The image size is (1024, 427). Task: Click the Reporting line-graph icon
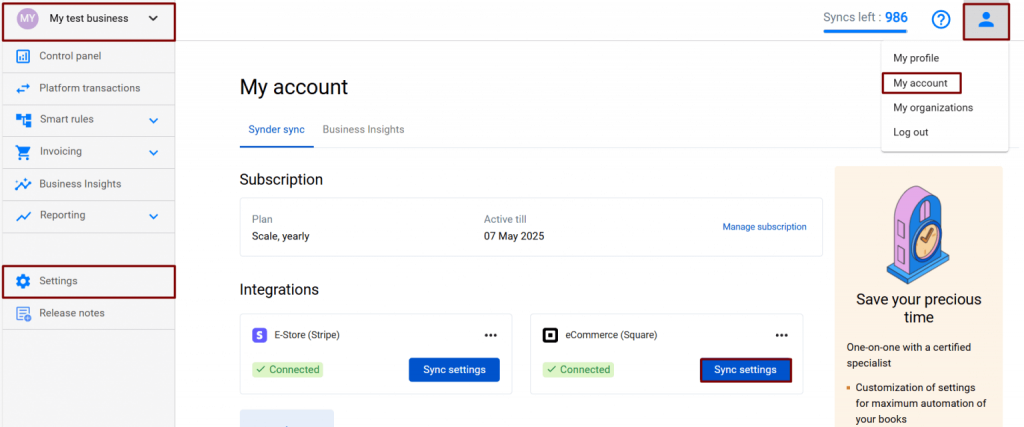click(x=24, y=215)
